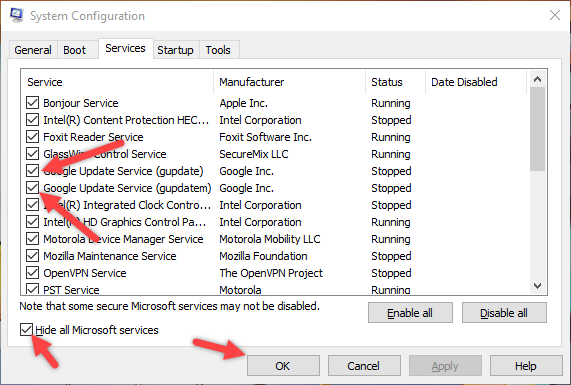Click the Motorola Device Manager Service name
The width and height of the screenshot is (571, 385).
click(x=123, y=239)
